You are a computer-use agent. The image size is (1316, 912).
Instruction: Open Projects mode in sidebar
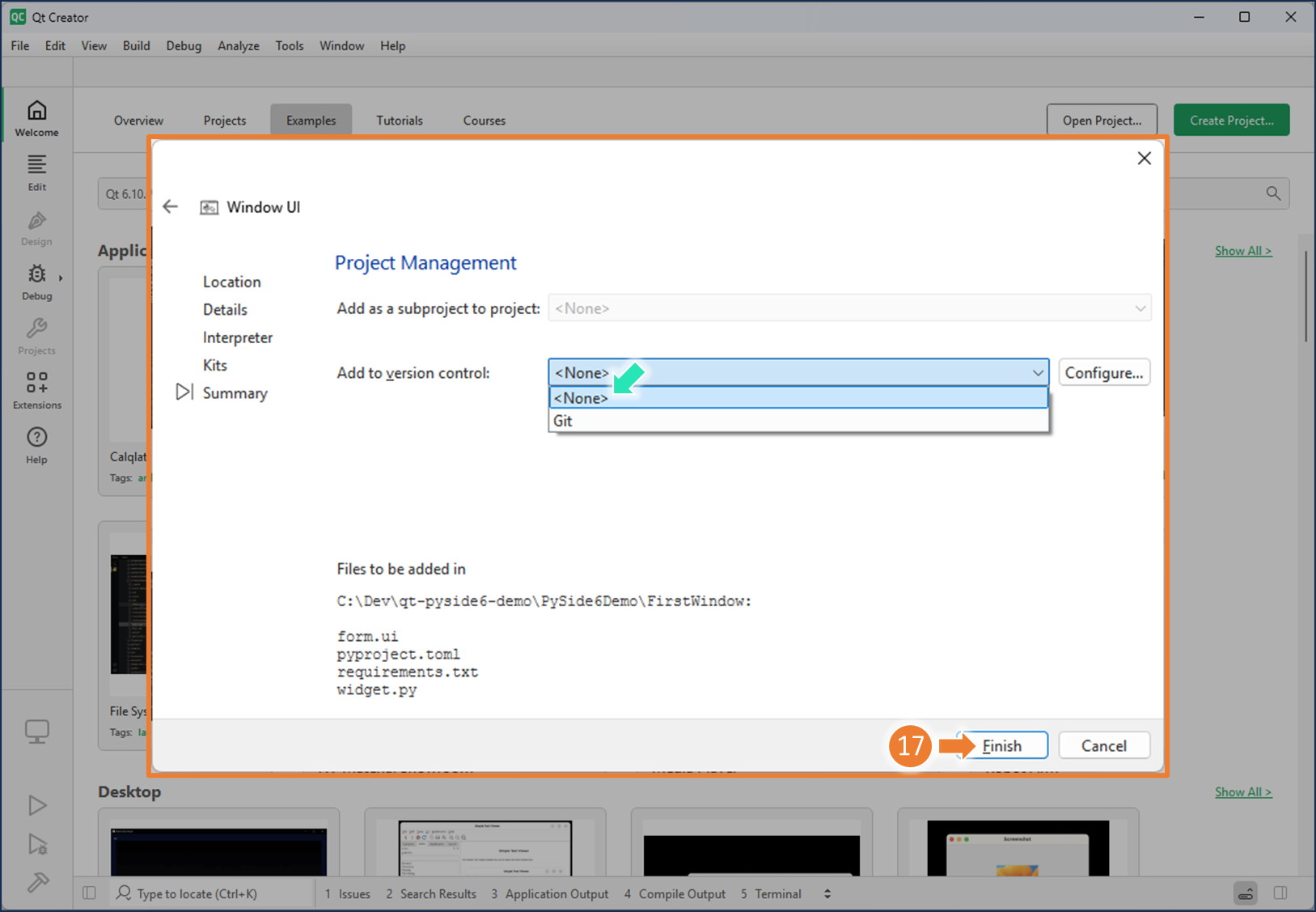pyautogui.click(x=37, y=337)
